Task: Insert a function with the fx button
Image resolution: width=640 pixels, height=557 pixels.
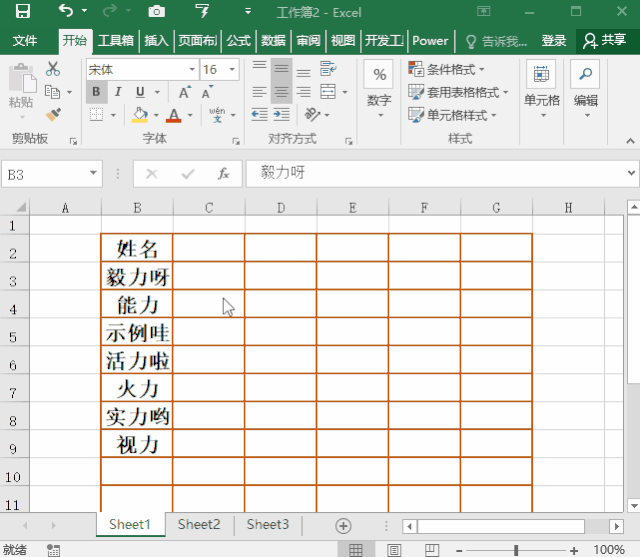Action: point(223,174)
